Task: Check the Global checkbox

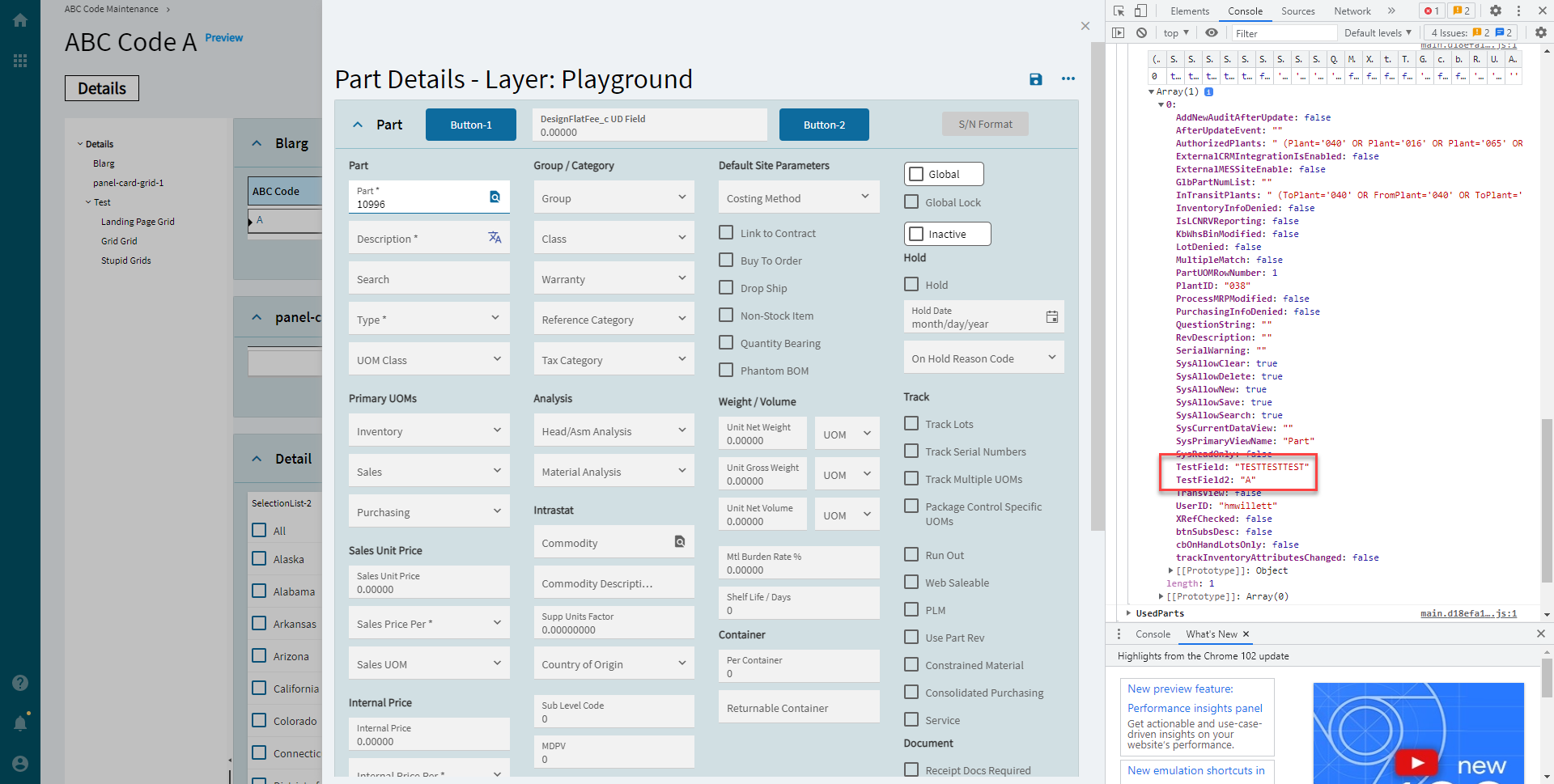Action: pyautogui.click(x=916, y=174)
